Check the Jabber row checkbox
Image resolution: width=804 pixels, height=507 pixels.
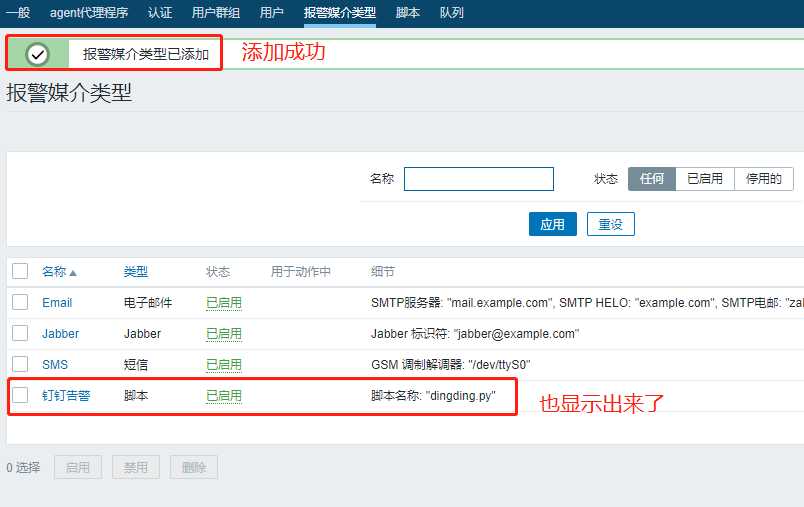click(x=20, y=333)
